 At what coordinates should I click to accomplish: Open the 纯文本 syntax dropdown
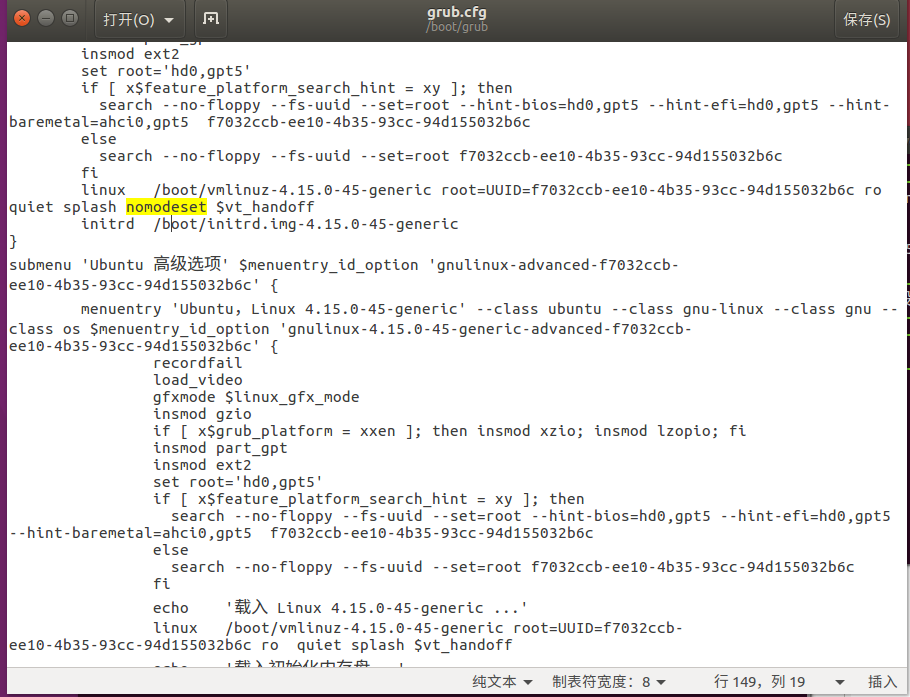point(502,681)
